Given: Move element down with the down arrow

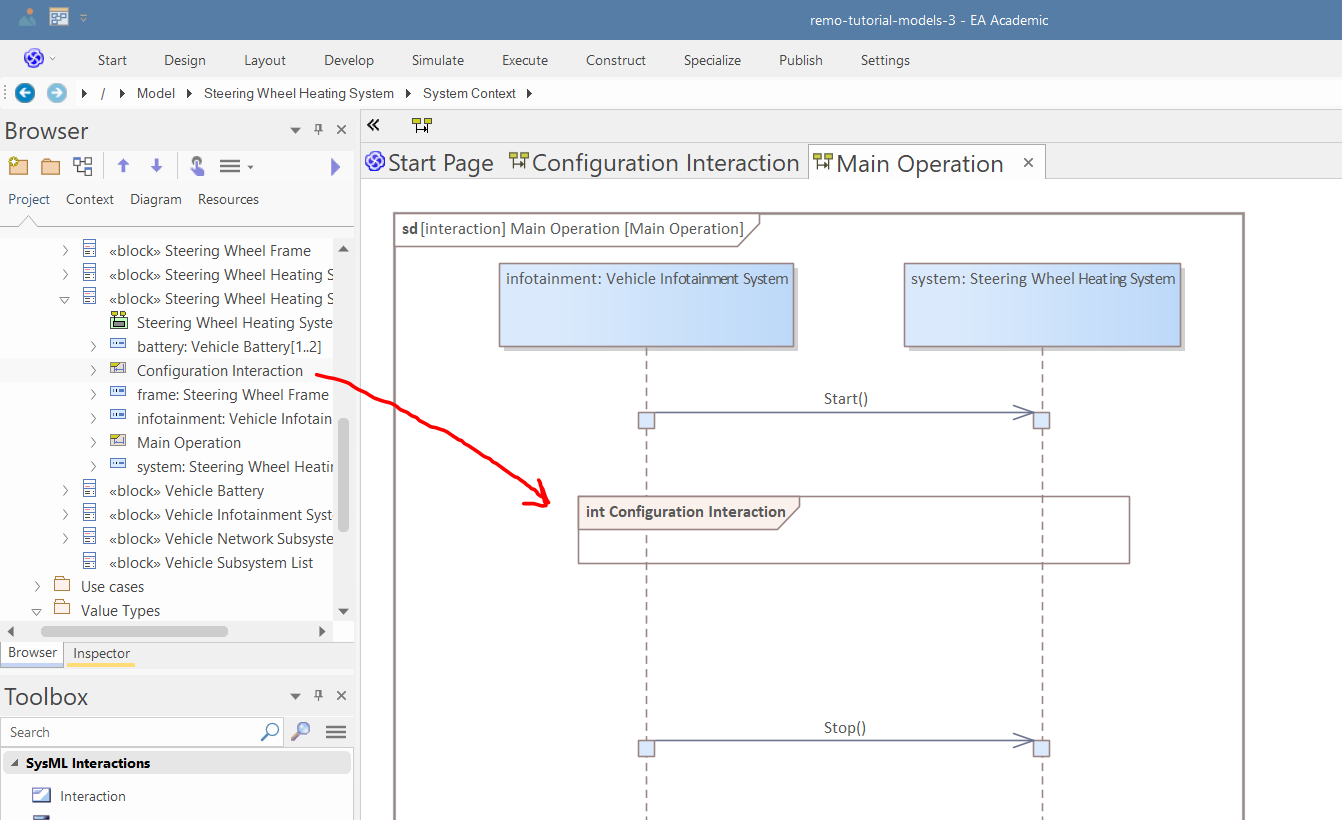Looking at the screenshot, I should 156,166.
